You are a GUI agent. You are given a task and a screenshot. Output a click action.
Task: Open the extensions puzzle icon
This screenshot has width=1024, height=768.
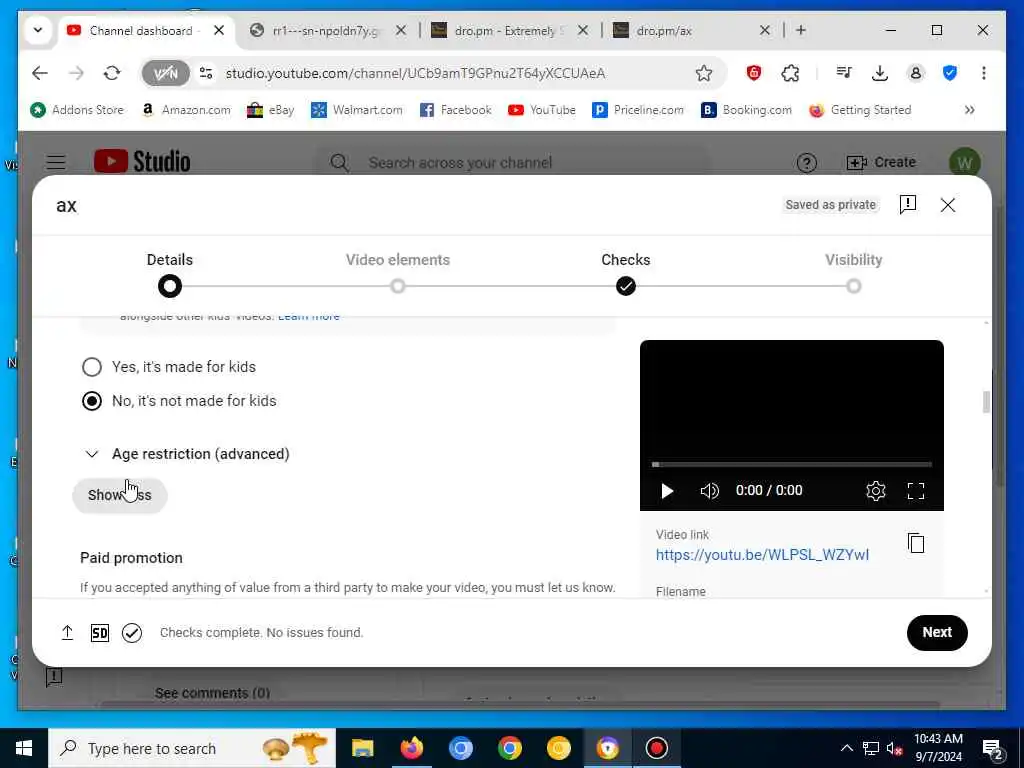790,73
